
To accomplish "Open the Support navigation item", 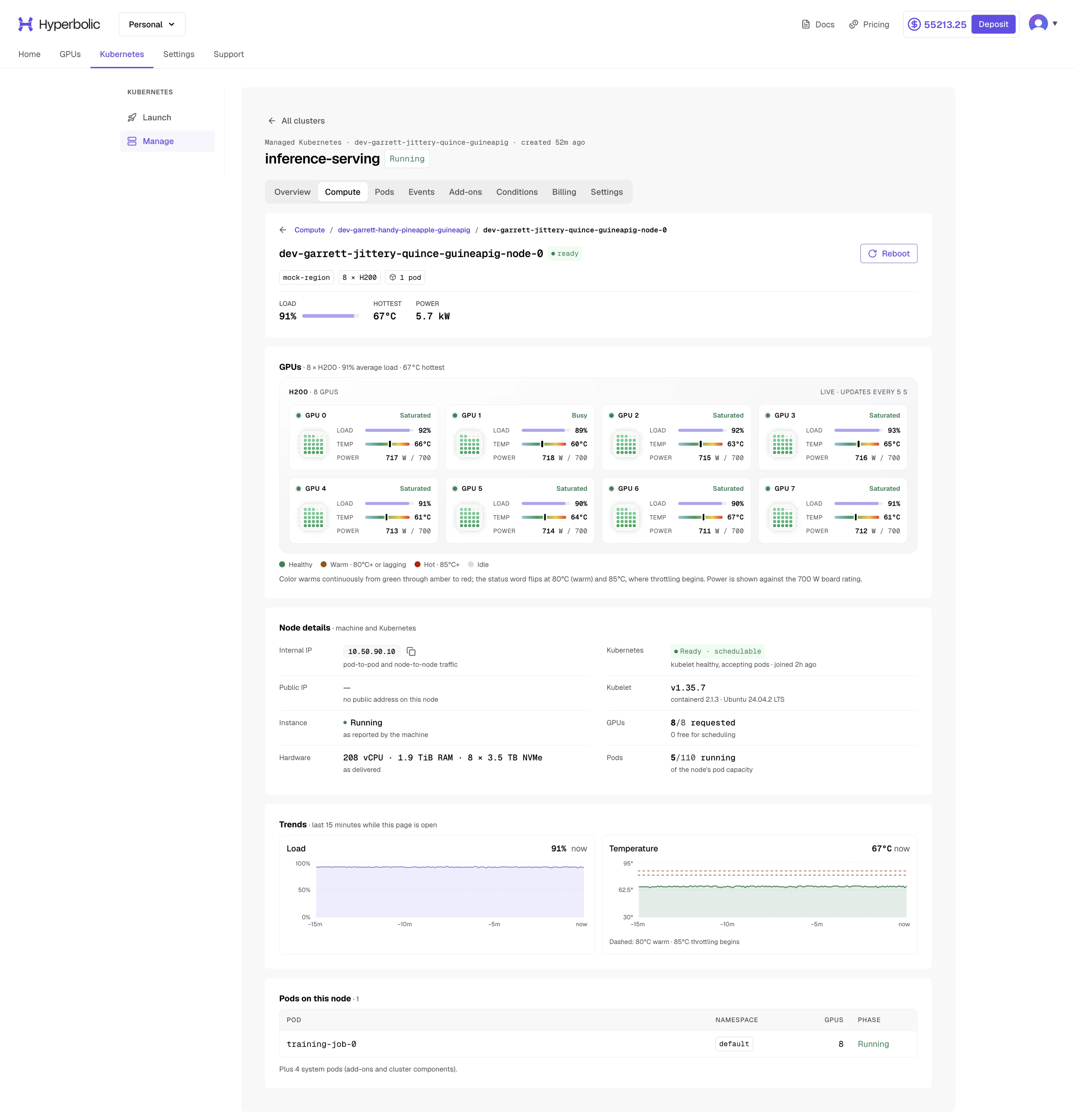I will [228, 54].
